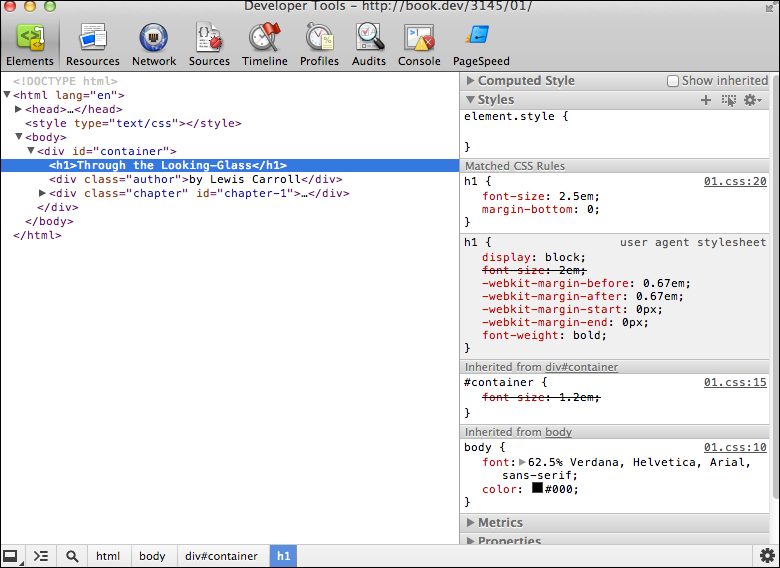Open the Timeline panel
The width and height of the screenshot is (780, 568).
[x=265, y=45]
